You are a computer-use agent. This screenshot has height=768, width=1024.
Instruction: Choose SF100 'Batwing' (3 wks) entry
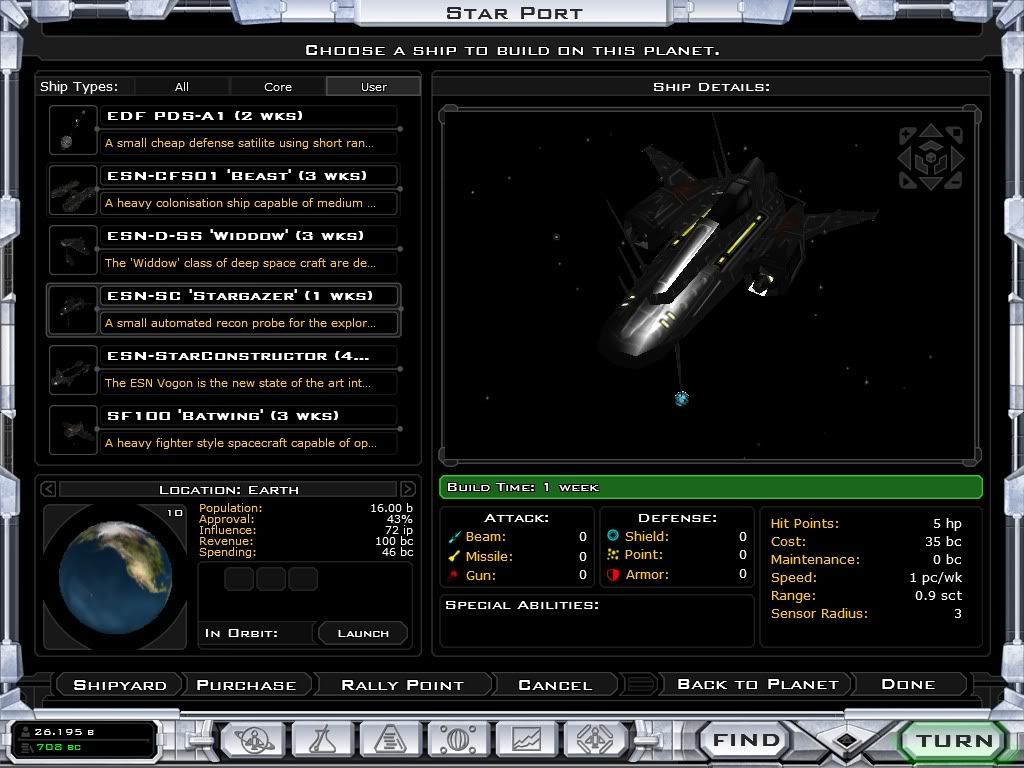click(248, 416)
